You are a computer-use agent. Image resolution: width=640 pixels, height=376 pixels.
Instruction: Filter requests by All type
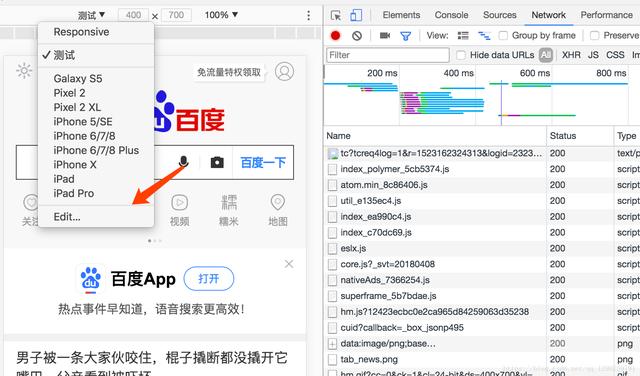[x=546, y=55]
